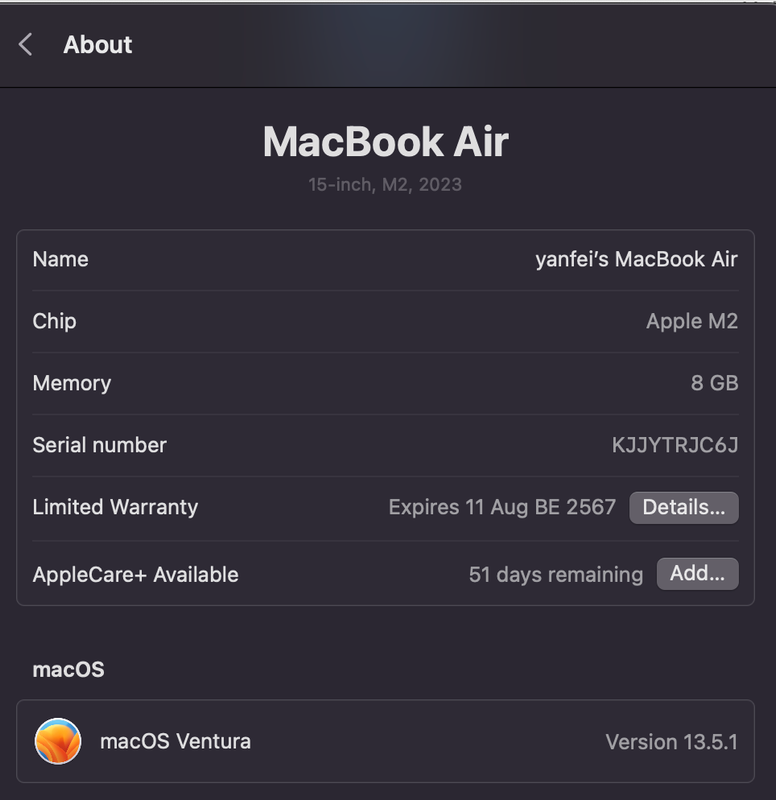Click the Memory row label
Screen dimensions: 776x800
tap(73, 383)
